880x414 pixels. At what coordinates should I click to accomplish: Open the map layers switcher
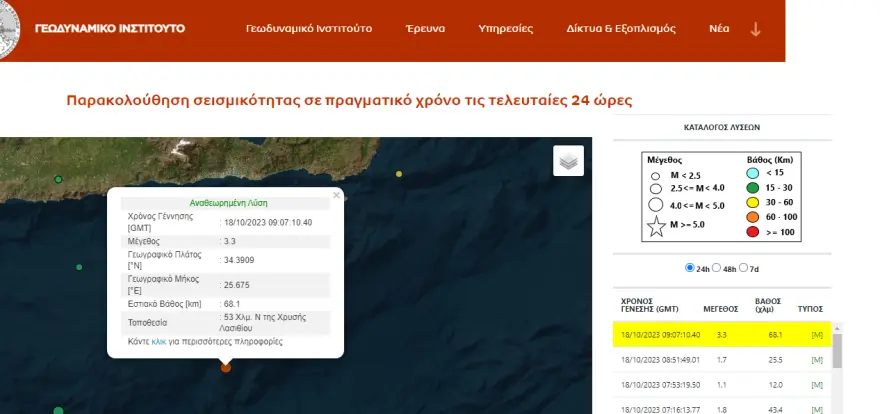pyautogui.click(x=568, y=161)
